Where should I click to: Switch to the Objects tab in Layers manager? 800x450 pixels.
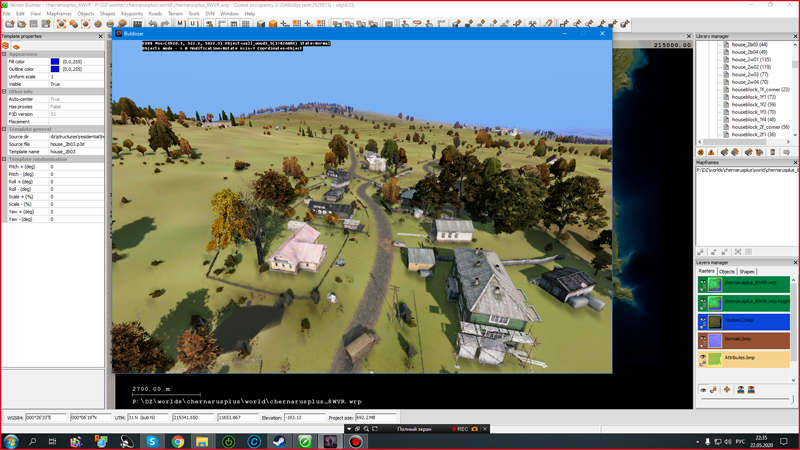pos(727,271)
